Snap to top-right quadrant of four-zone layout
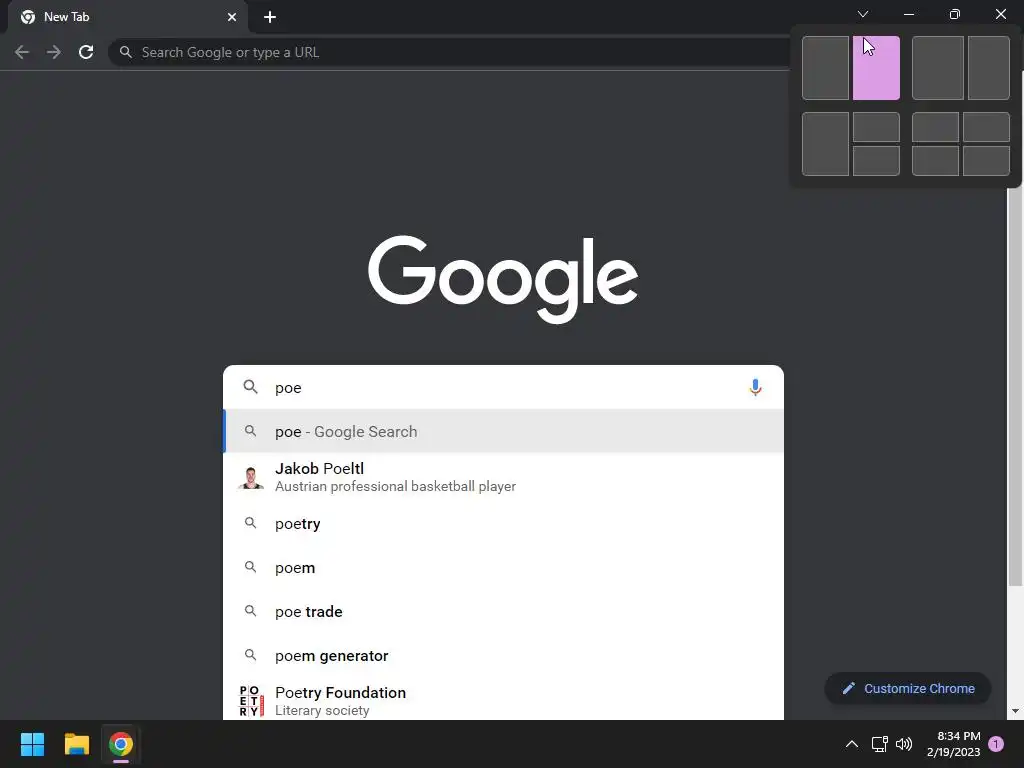This screenshot has width=1024, height=768. pos(987,127)
